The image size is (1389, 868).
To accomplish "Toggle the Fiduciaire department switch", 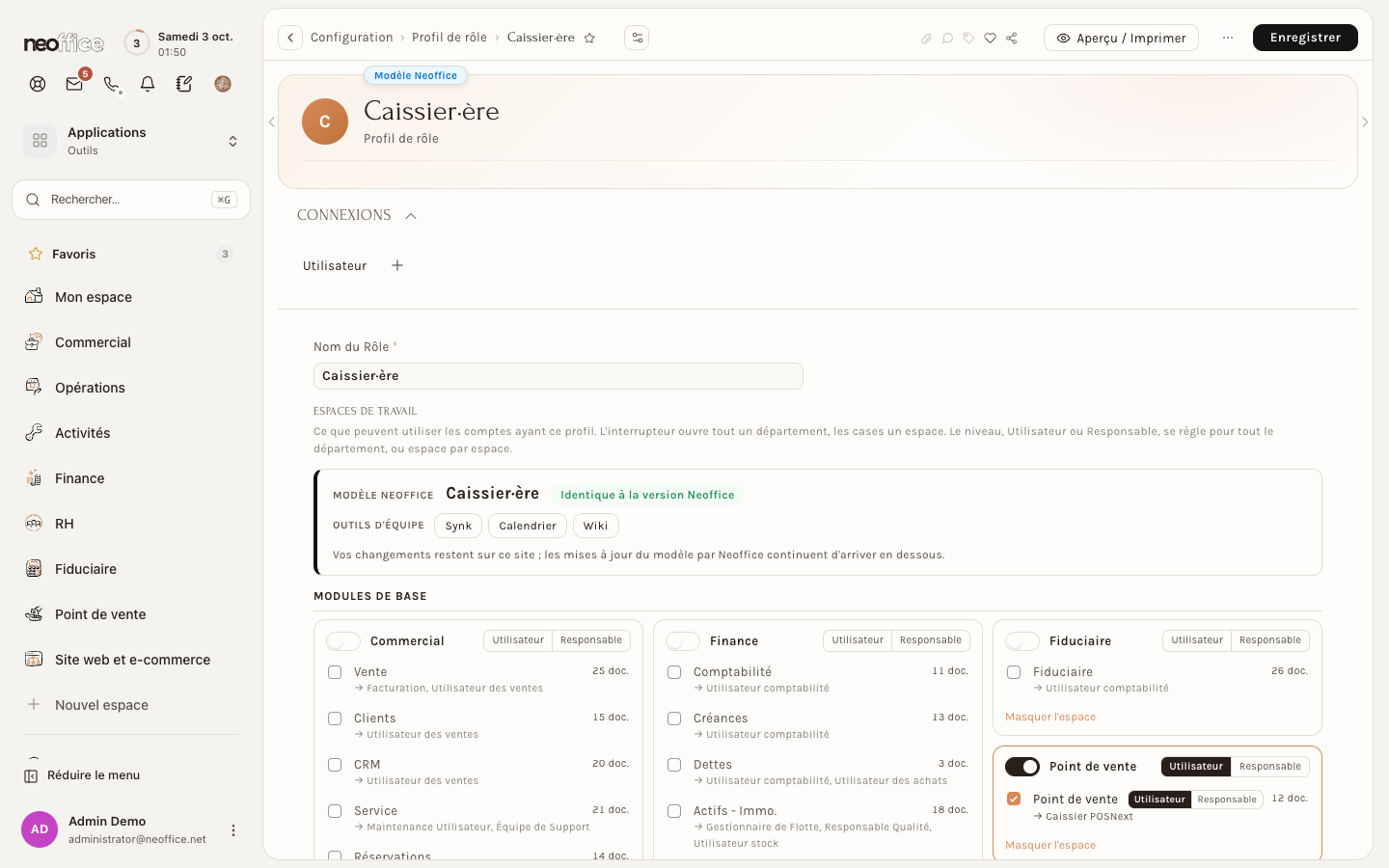I will [x=1022, y=641].
